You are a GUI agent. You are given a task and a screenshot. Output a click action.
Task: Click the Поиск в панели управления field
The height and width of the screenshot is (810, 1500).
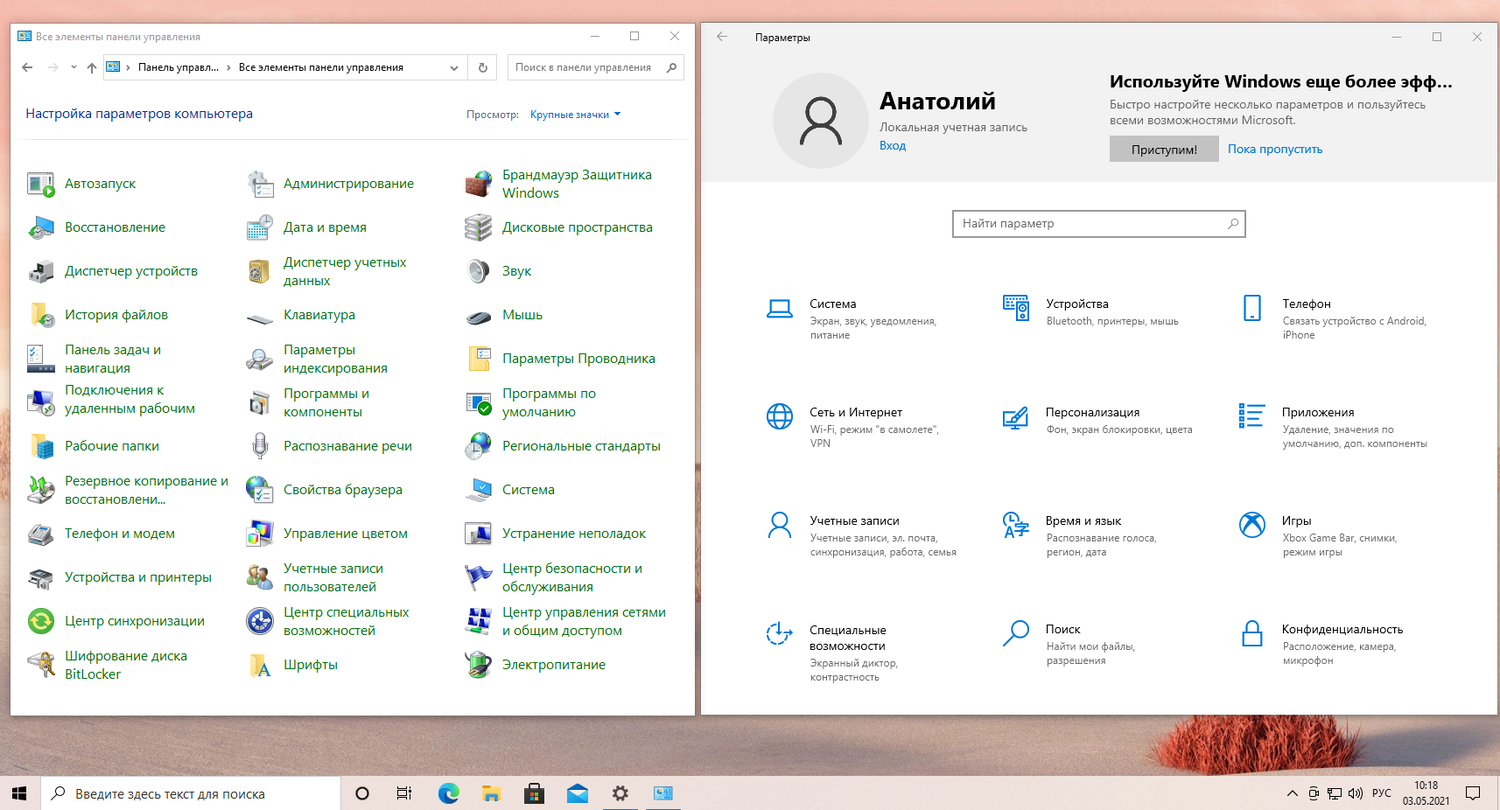(596, 68)
